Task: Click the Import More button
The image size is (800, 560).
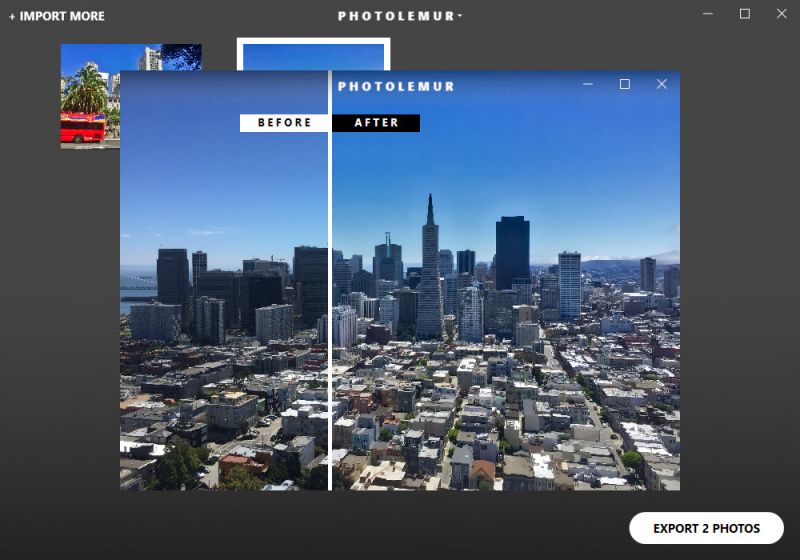Action: 57,16
